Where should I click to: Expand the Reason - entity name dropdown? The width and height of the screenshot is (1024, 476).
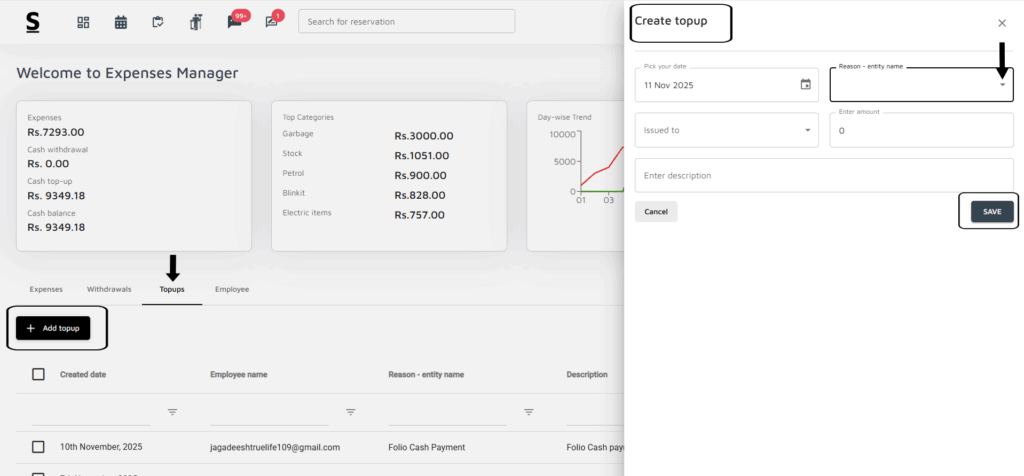point(1002,85)
